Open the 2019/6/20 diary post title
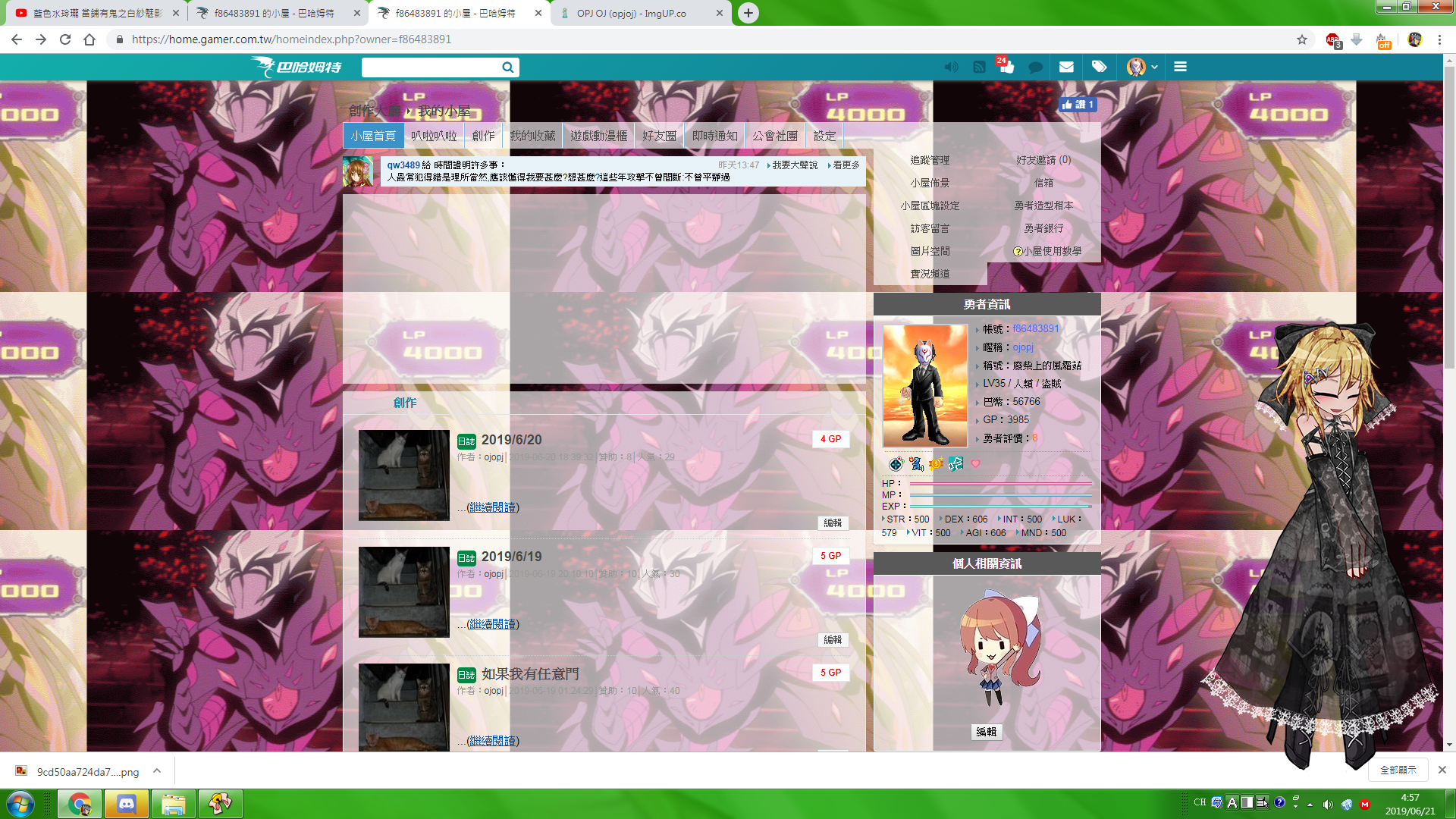Image resolution: width=1456 pixels, height=819 pixels. (x=511, y=440)
